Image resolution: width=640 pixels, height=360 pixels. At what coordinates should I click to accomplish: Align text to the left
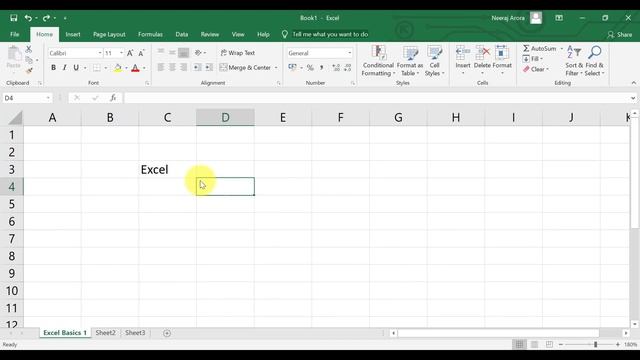161,67
